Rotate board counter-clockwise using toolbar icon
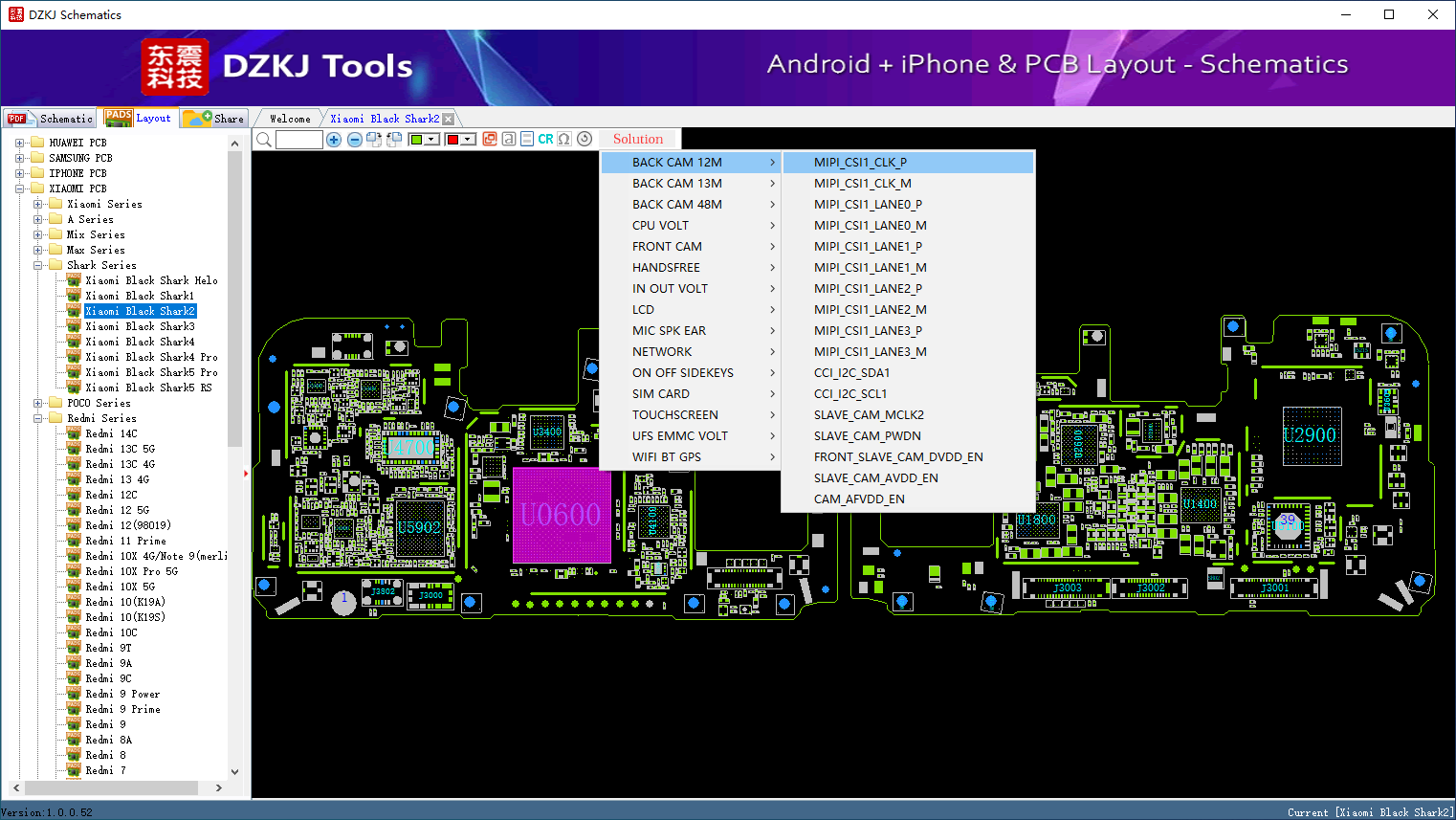The height and width of the screenshot is (820, 1456). coord(394,140)
